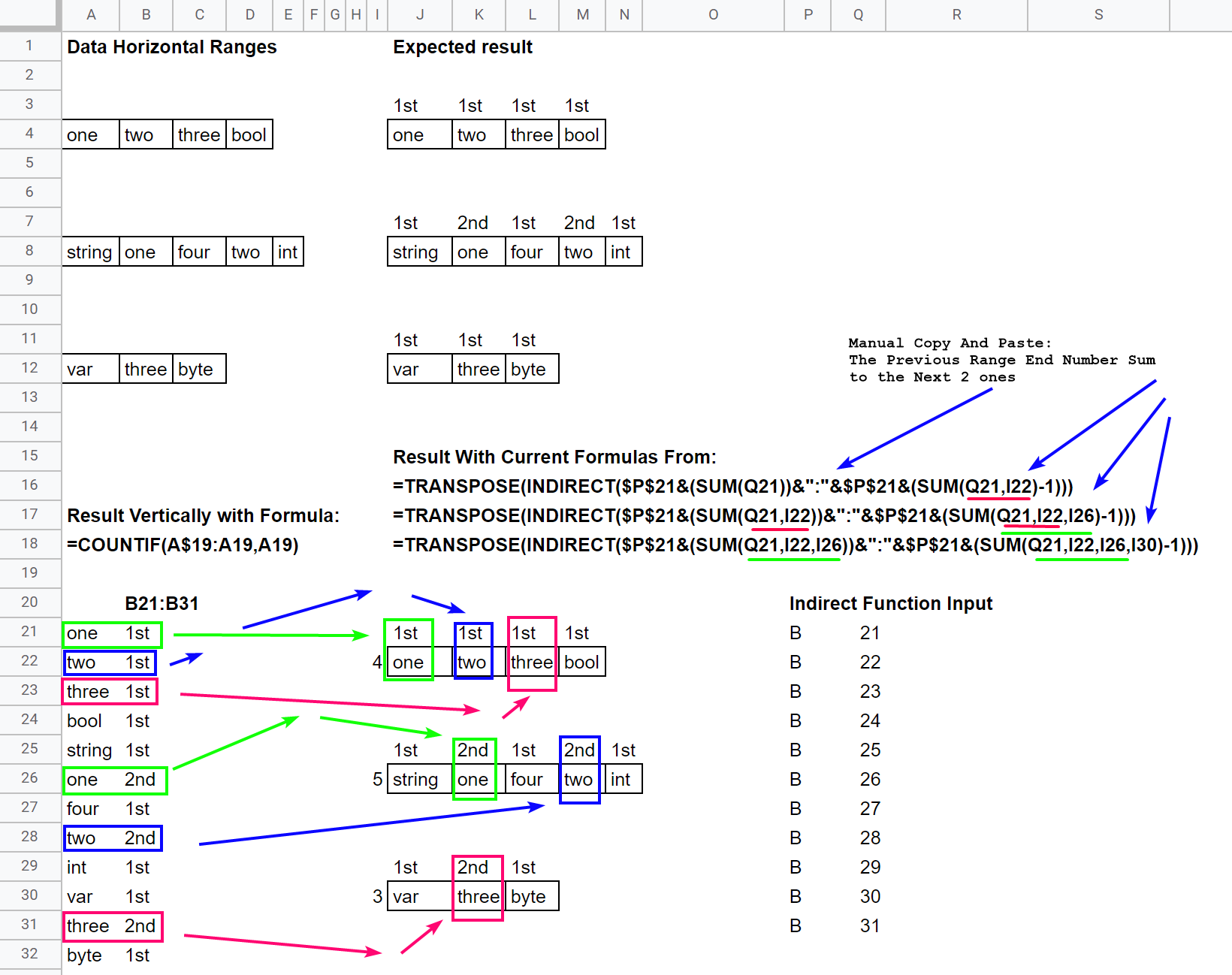Image resolution: width=1232 pixels, height=975 pixels.
Task: Select column R header
Action: pyautogui.click(x=956, y=14)
